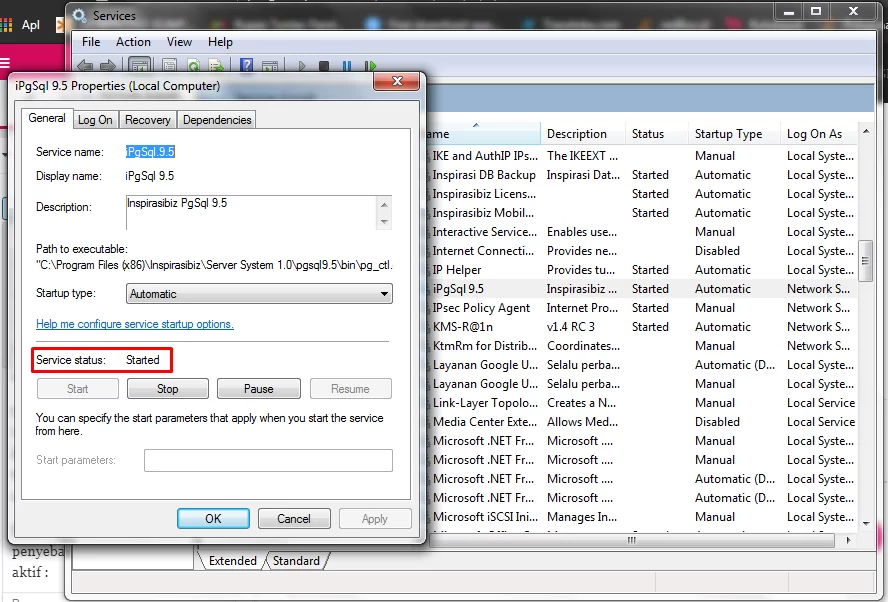
Task: Click the green Refresh toolbar icon
Action: click(x=193, y=66)
